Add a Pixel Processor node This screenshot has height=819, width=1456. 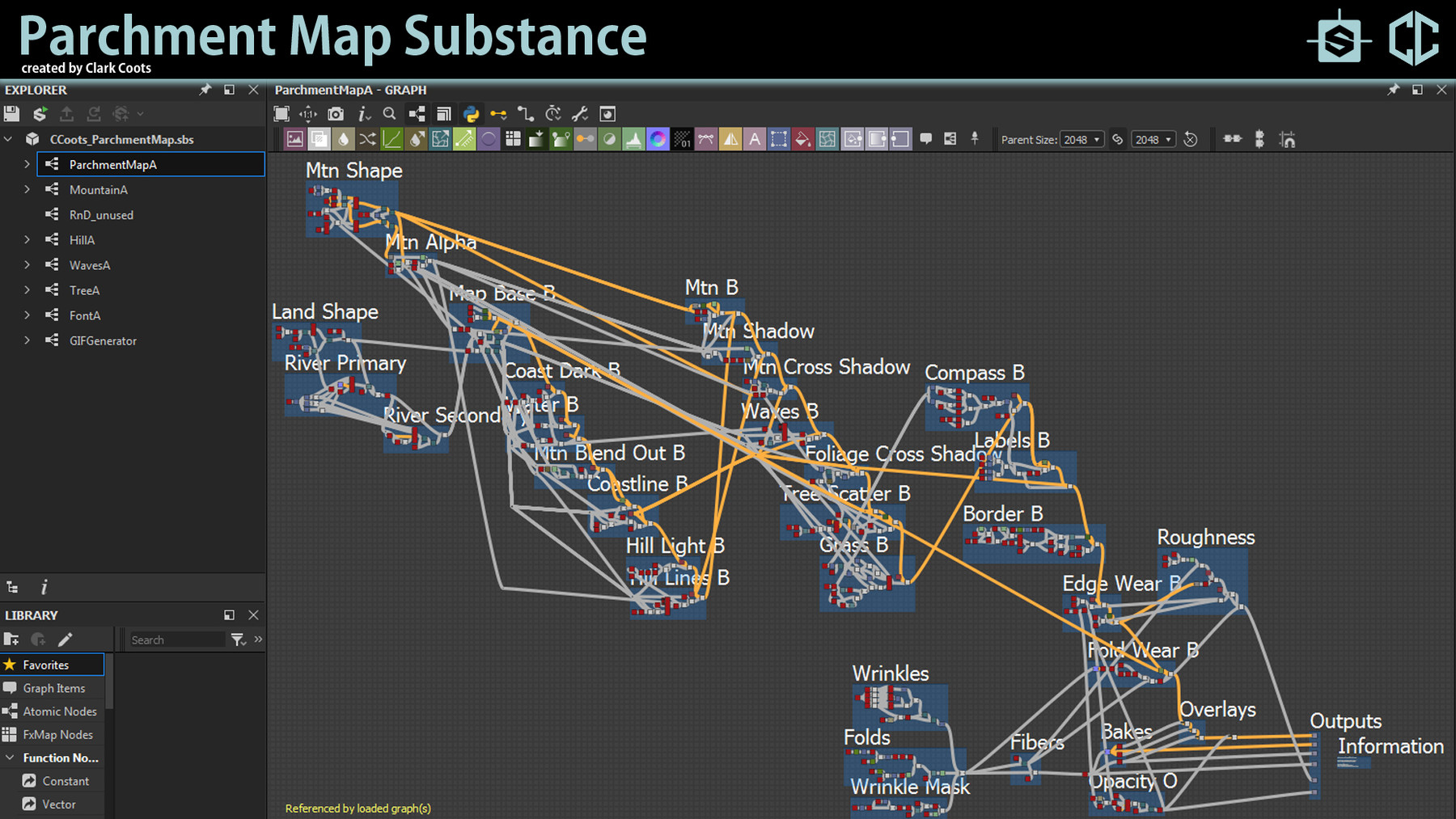(x=682, y=139)
